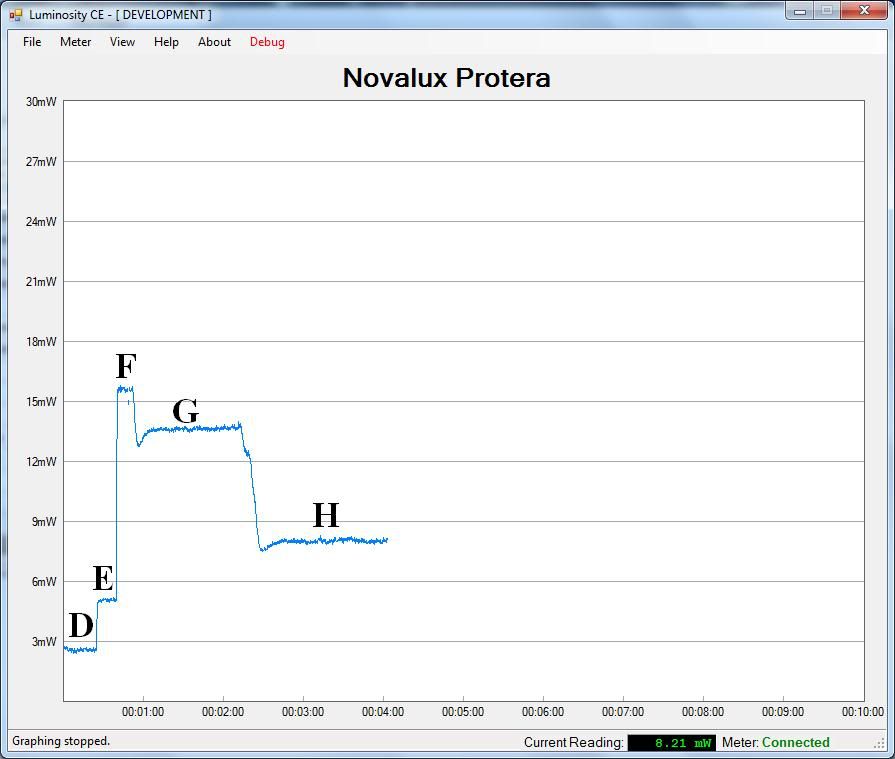The width and height of the screenshot is (895, 759).
Task: Open the Help menu
Action: [x=166, y=42]
